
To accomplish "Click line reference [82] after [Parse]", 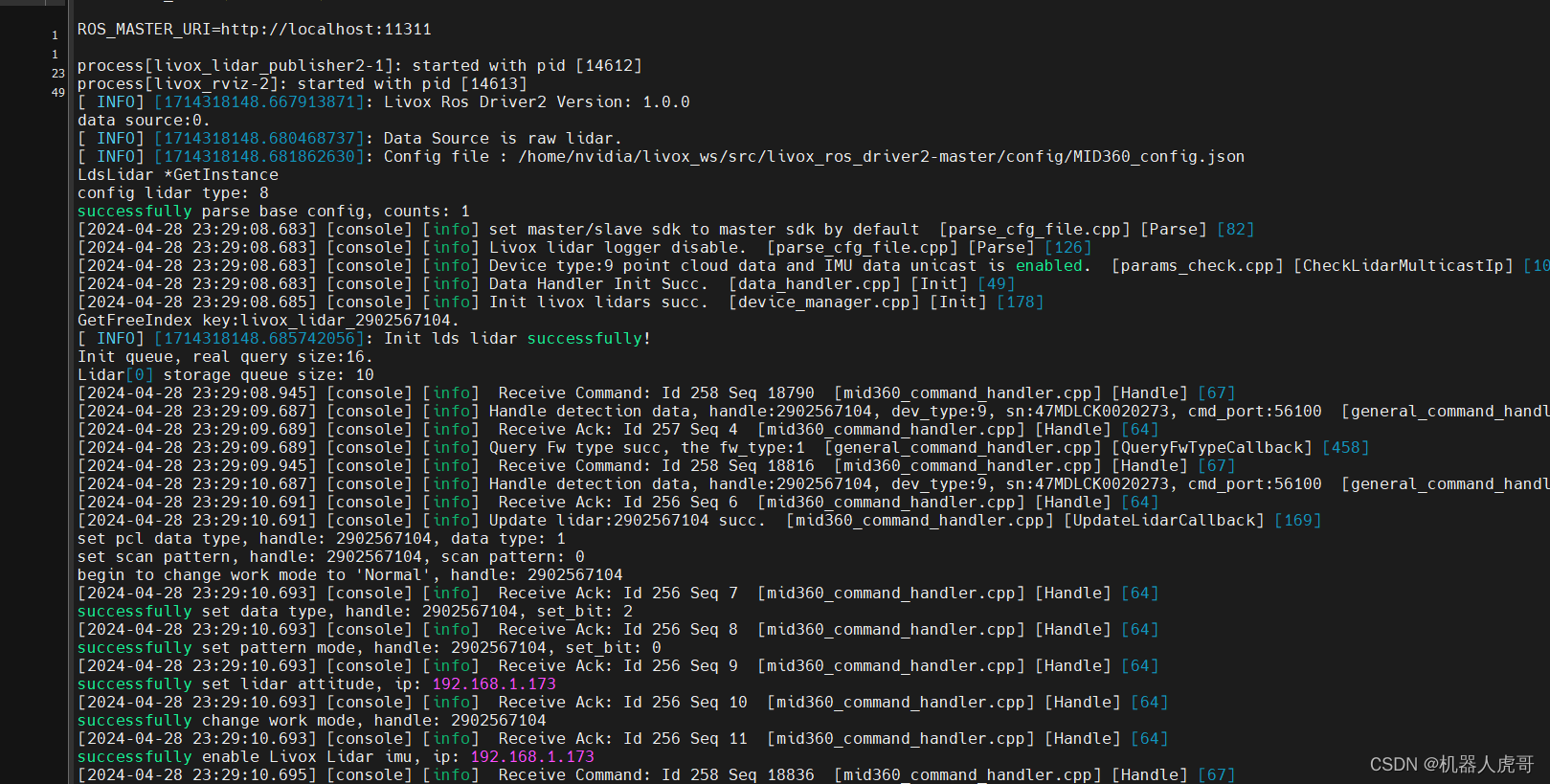I will tap(1235, 230).
